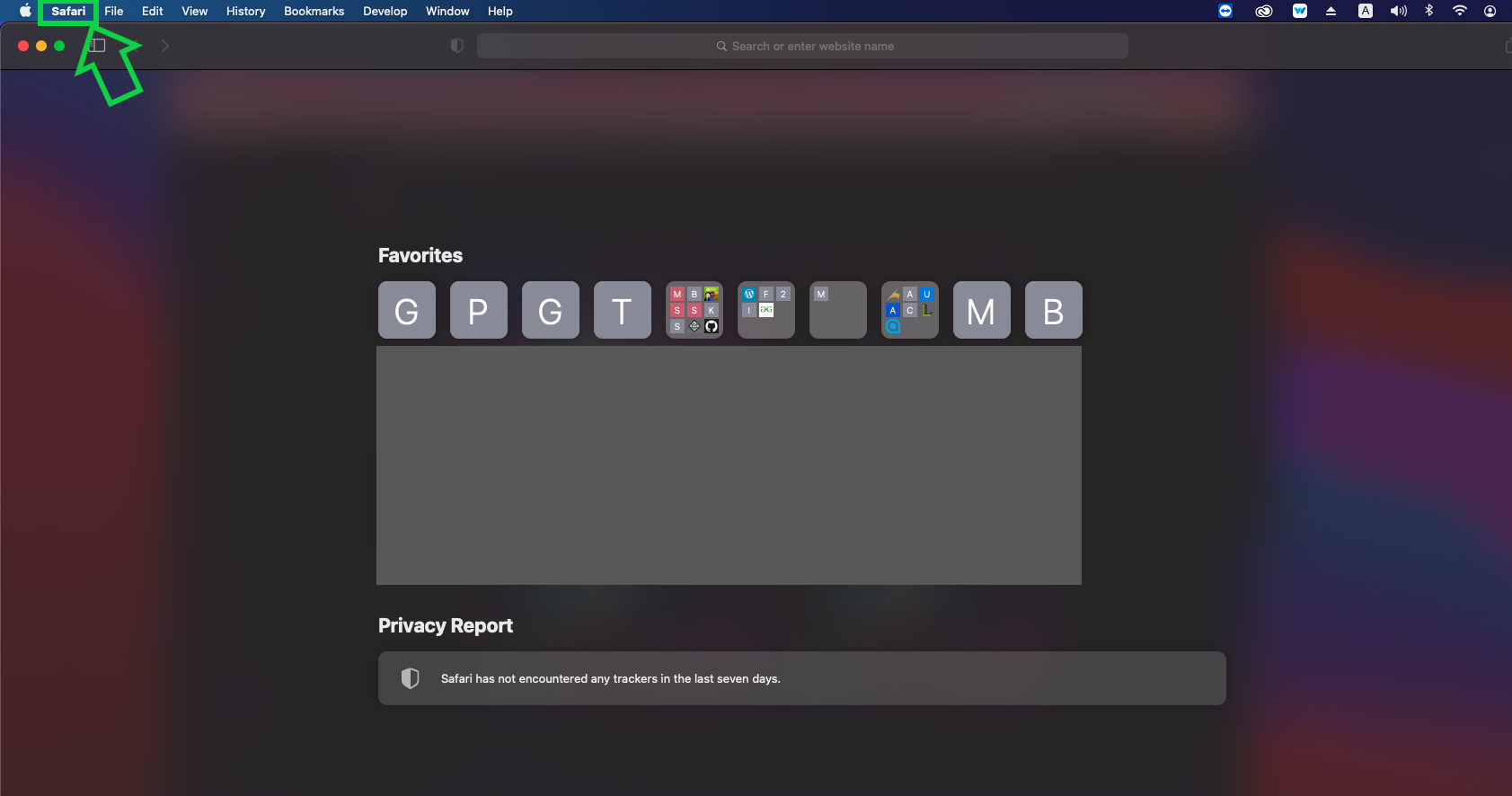Click the eject menu bar icon

pyautogui.click(x=1331, y=11)
